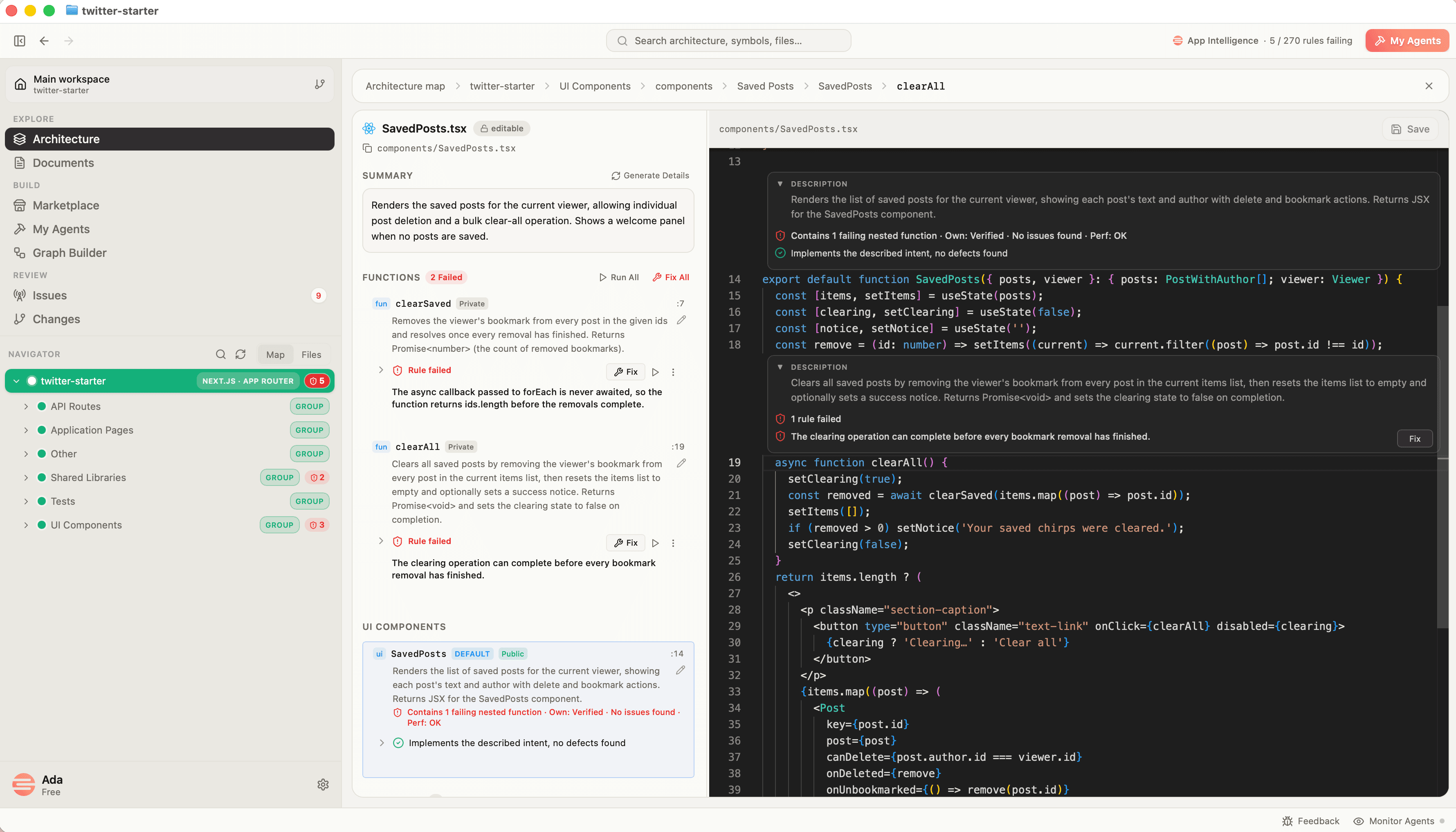Open settings gear next to Ada
The width and height of the screenshot is (1456, 832).
tap(323, 785)
